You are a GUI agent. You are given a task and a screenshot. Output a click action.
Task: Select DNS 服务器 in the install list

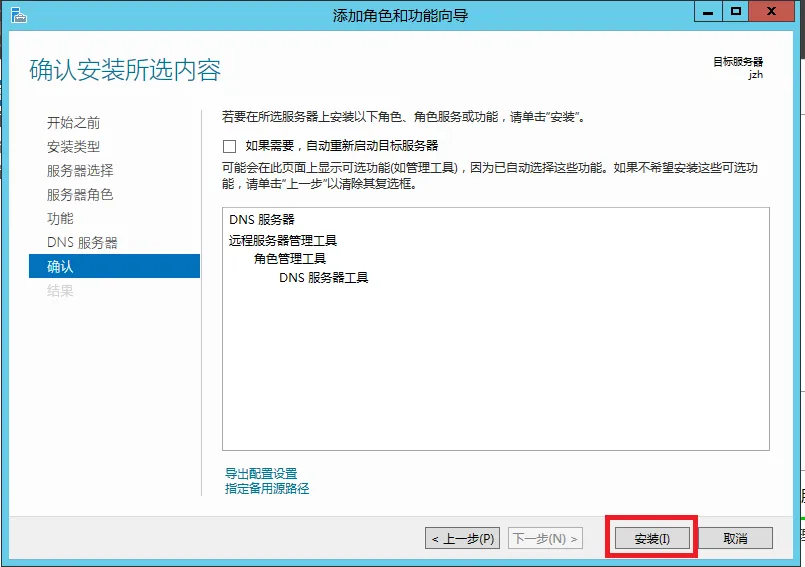tap(262, 220)
